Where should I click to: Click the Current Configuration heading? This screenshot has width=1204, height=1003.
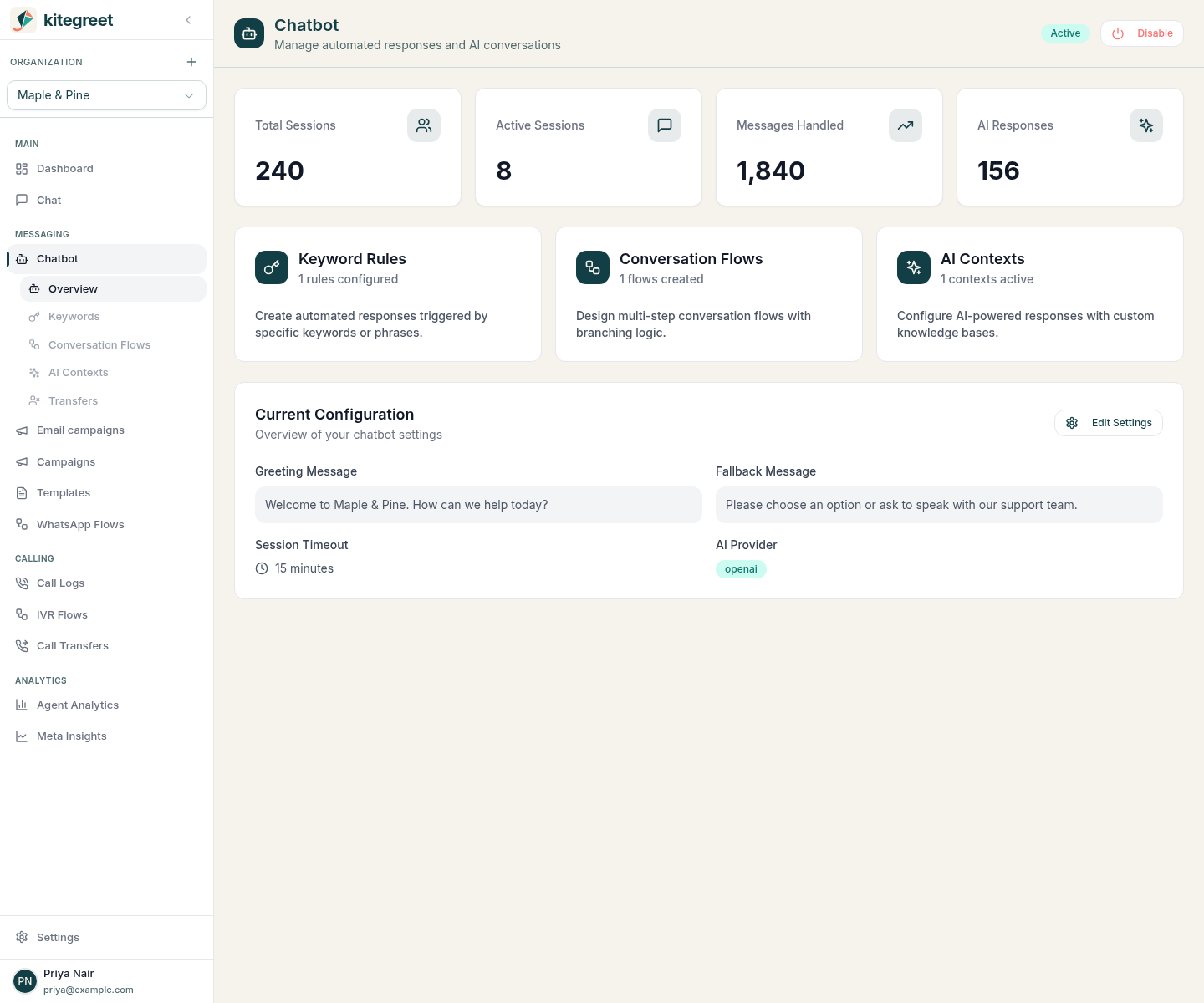(x=334, y=415)
